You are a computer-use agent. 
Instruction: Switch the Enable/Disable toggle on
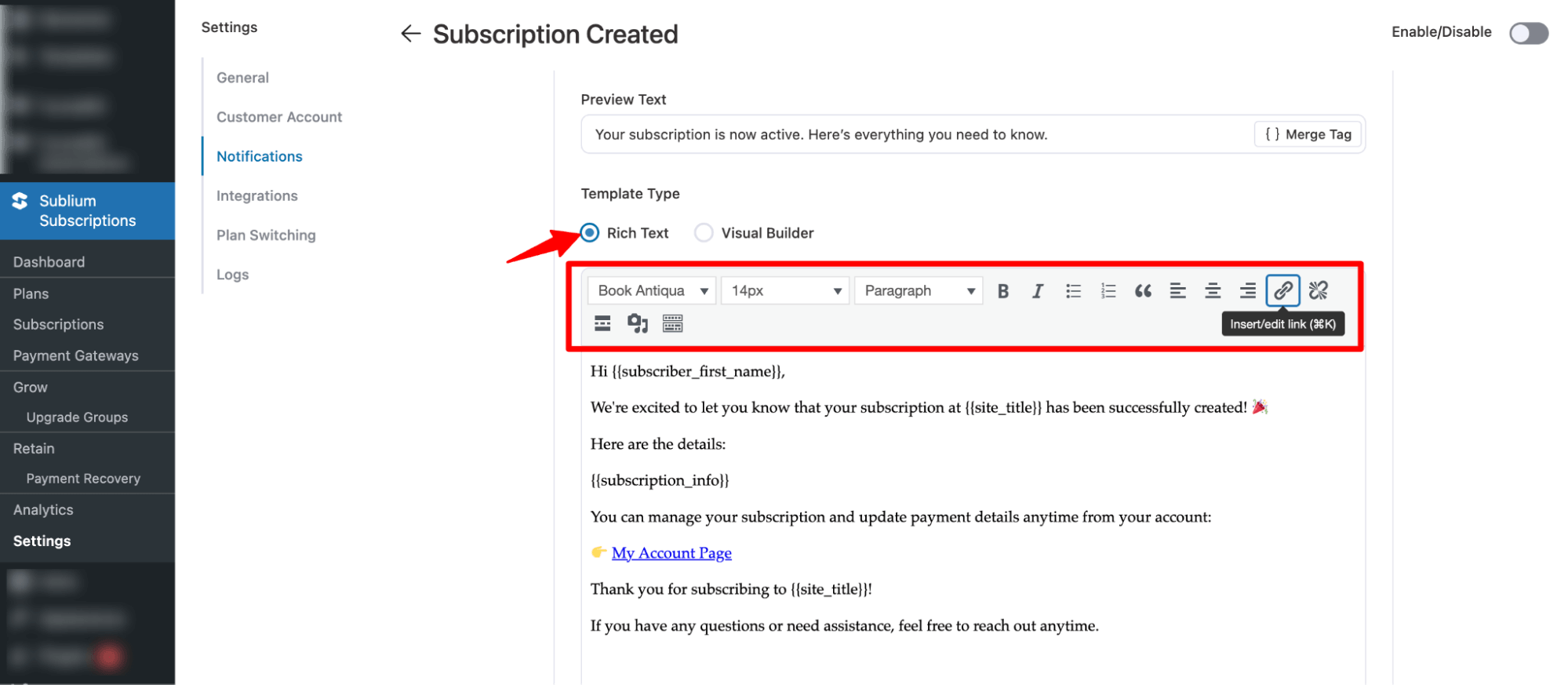tap(1528, 33)
